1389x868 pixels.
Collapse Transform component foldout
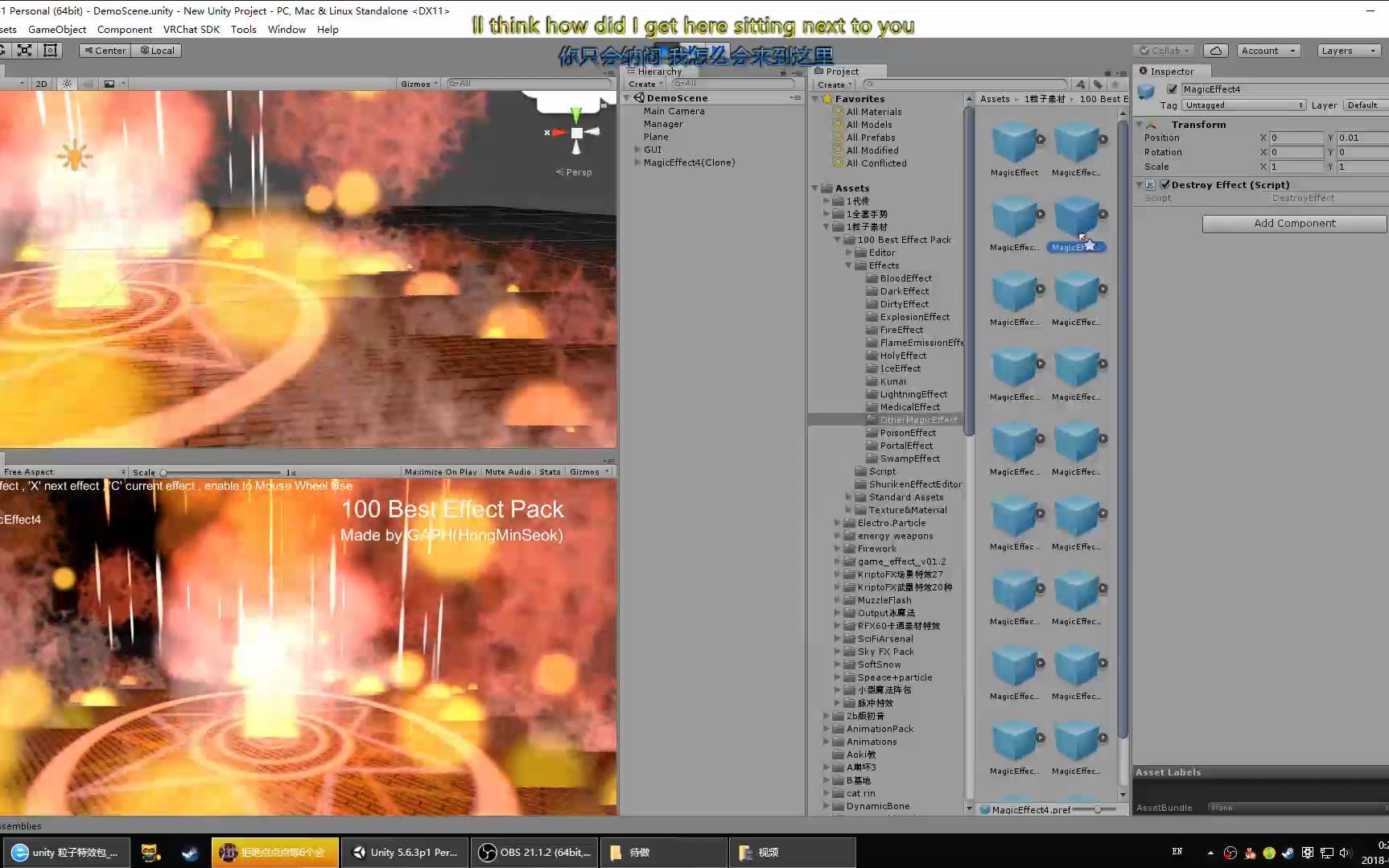click(x=1140, y=125)
